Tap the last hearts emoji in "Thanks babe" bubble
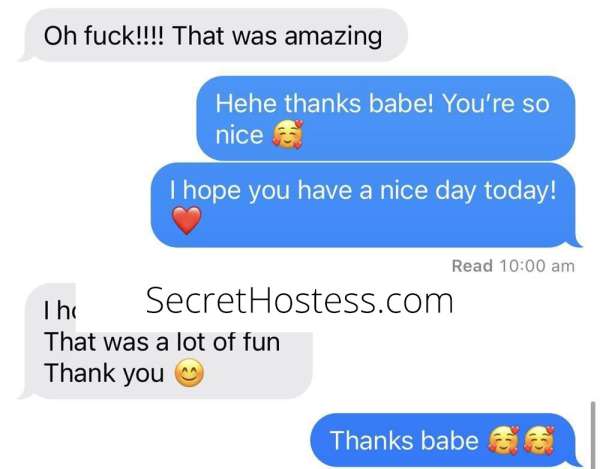Screen dimensions: 600x469 click(x=539, y=440)
